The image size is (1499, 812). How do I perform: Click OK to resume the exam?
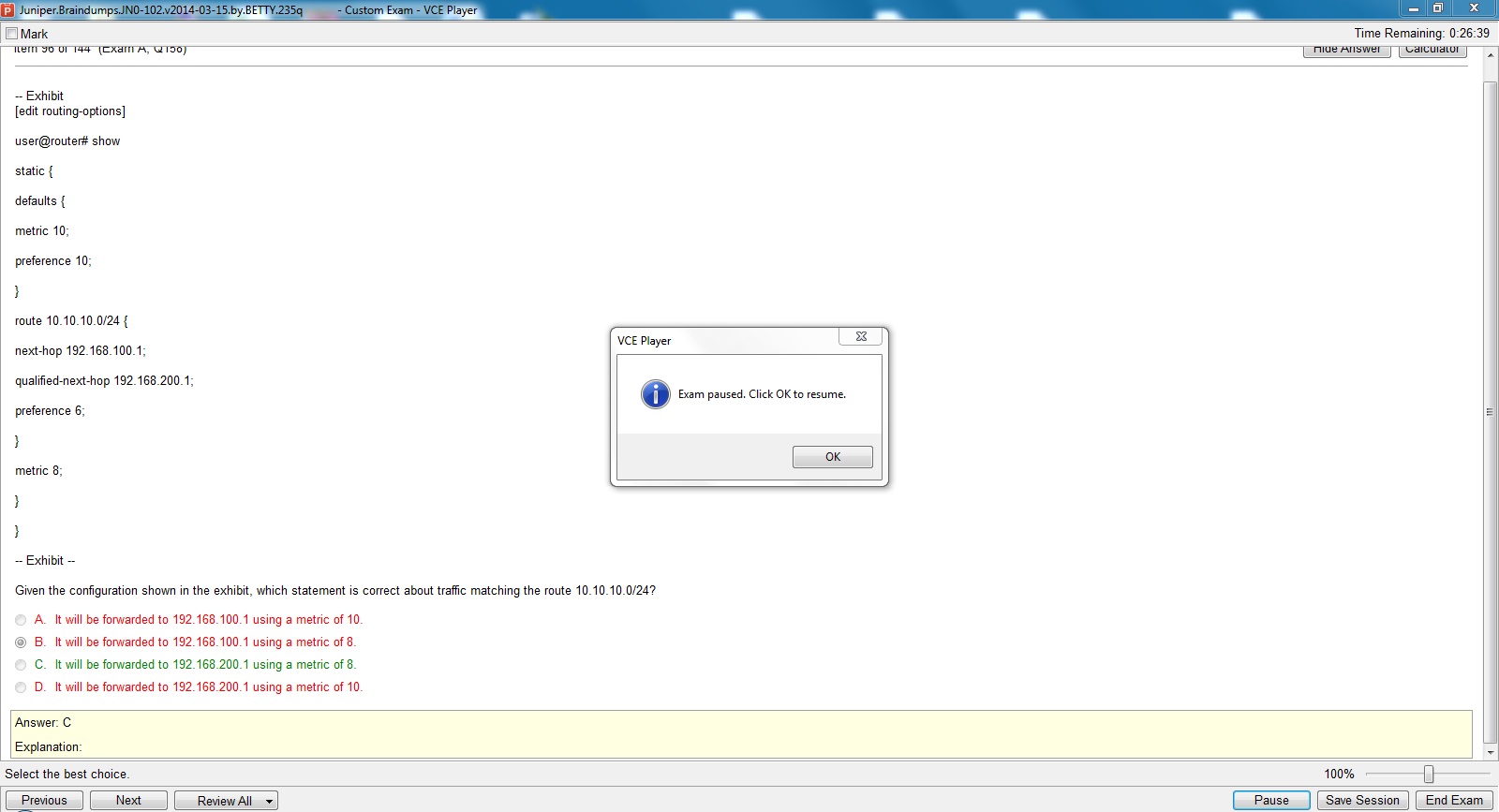832,457
